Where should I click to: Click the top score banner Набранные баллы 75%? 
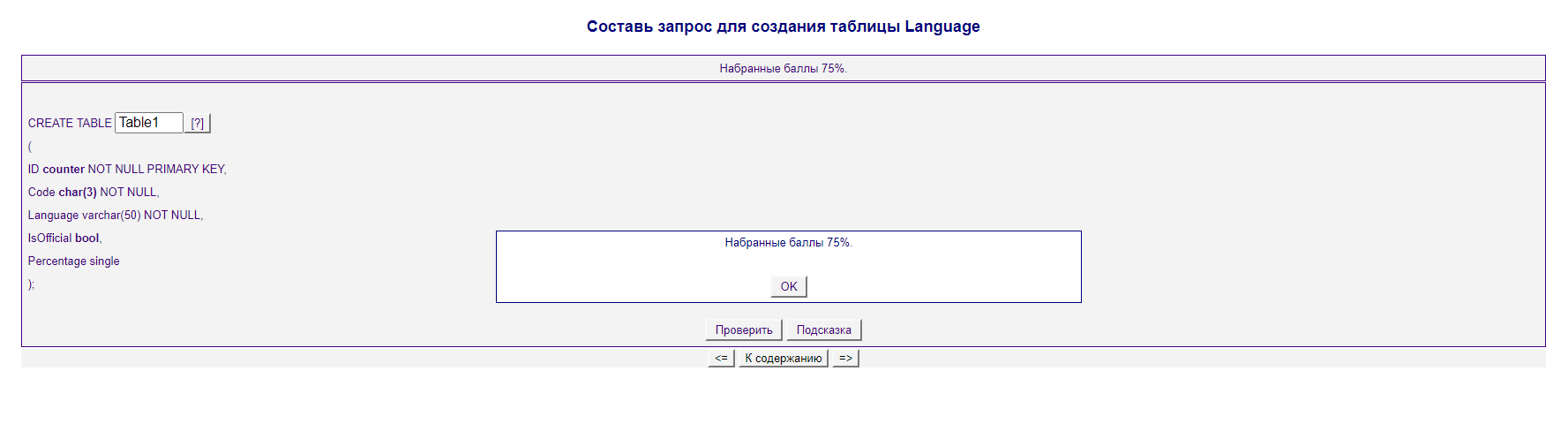coord(783,68)
